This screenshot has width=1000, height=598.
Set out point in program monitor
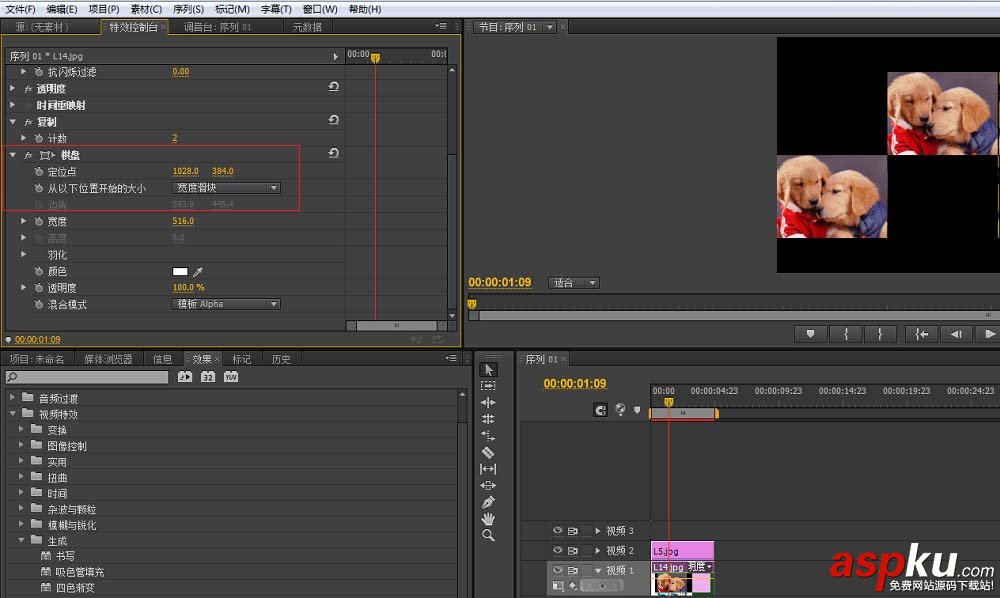[x=880, y=334]
